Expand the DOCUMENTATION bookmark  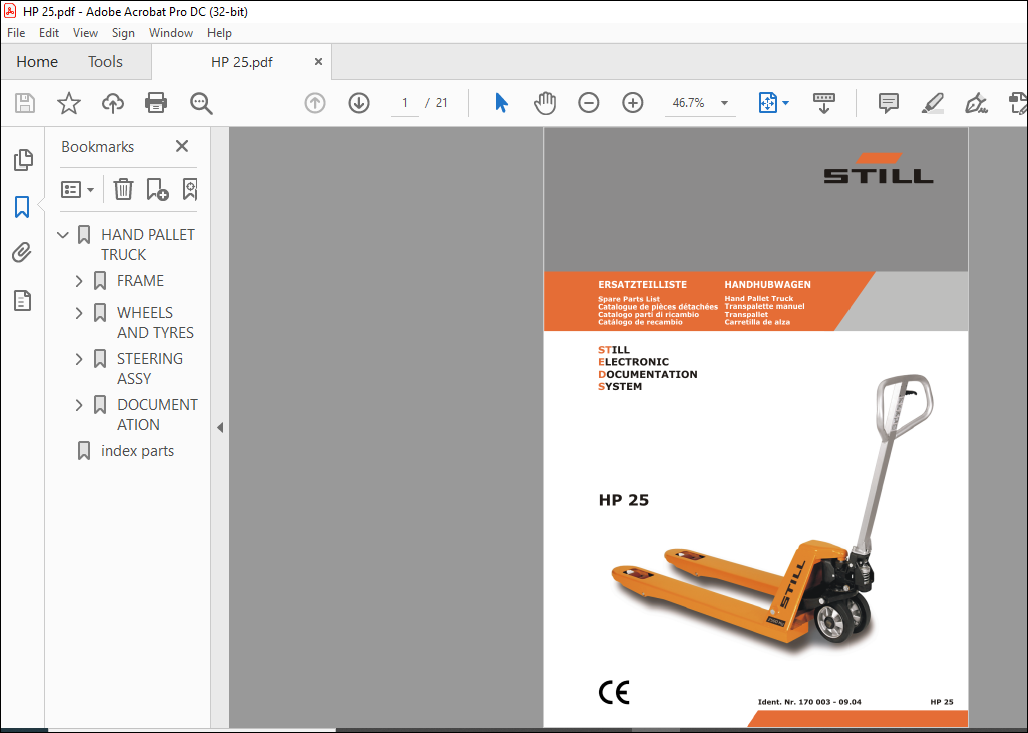(x=79, y=405)
